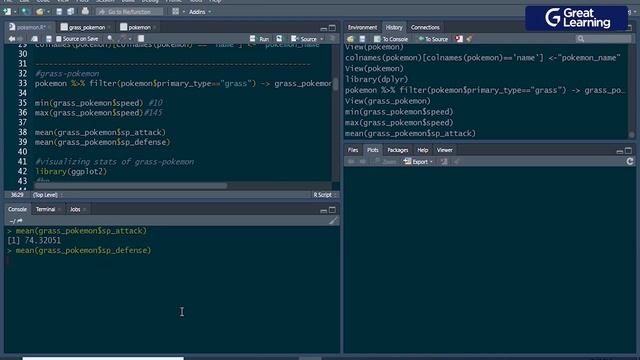This screenshot has width=640, height=360.
Task: Click the Run button
Action: click(x=260, y=39)
